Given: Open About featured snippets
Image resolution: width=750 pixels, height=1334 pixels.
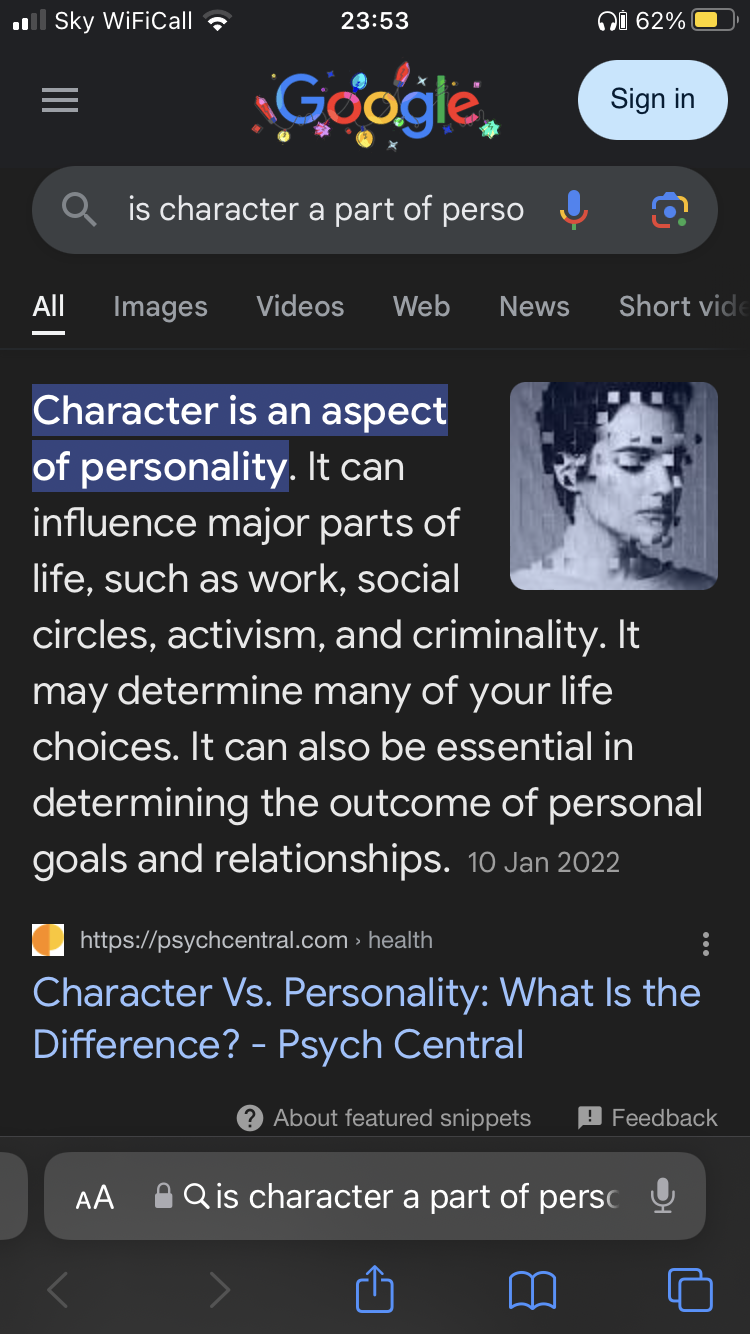Looking at the screenshot, I should pos(384,1118).
